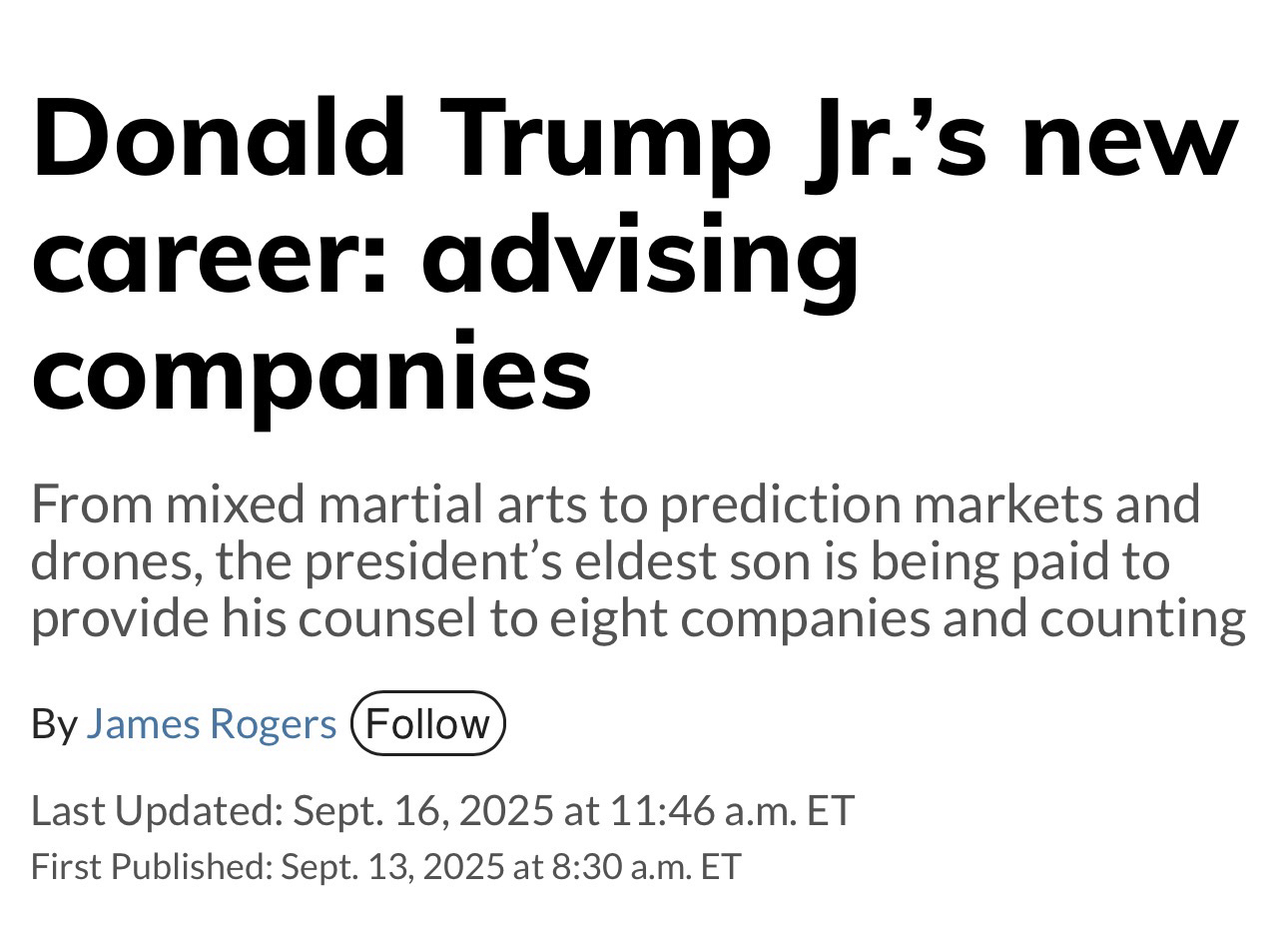
Task: Click the word "By" before the author name
Action: click(x=54, y=723)
